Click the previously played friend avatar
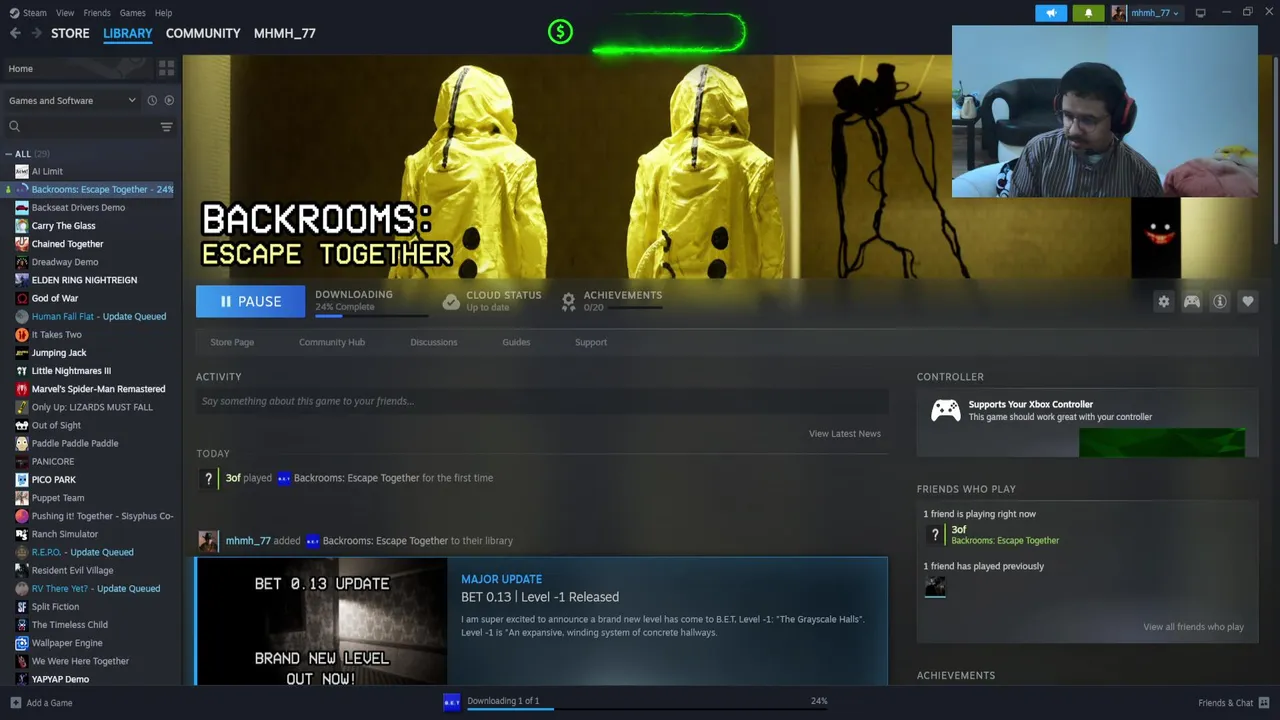The image size is (1280, 720). point(935,587)
